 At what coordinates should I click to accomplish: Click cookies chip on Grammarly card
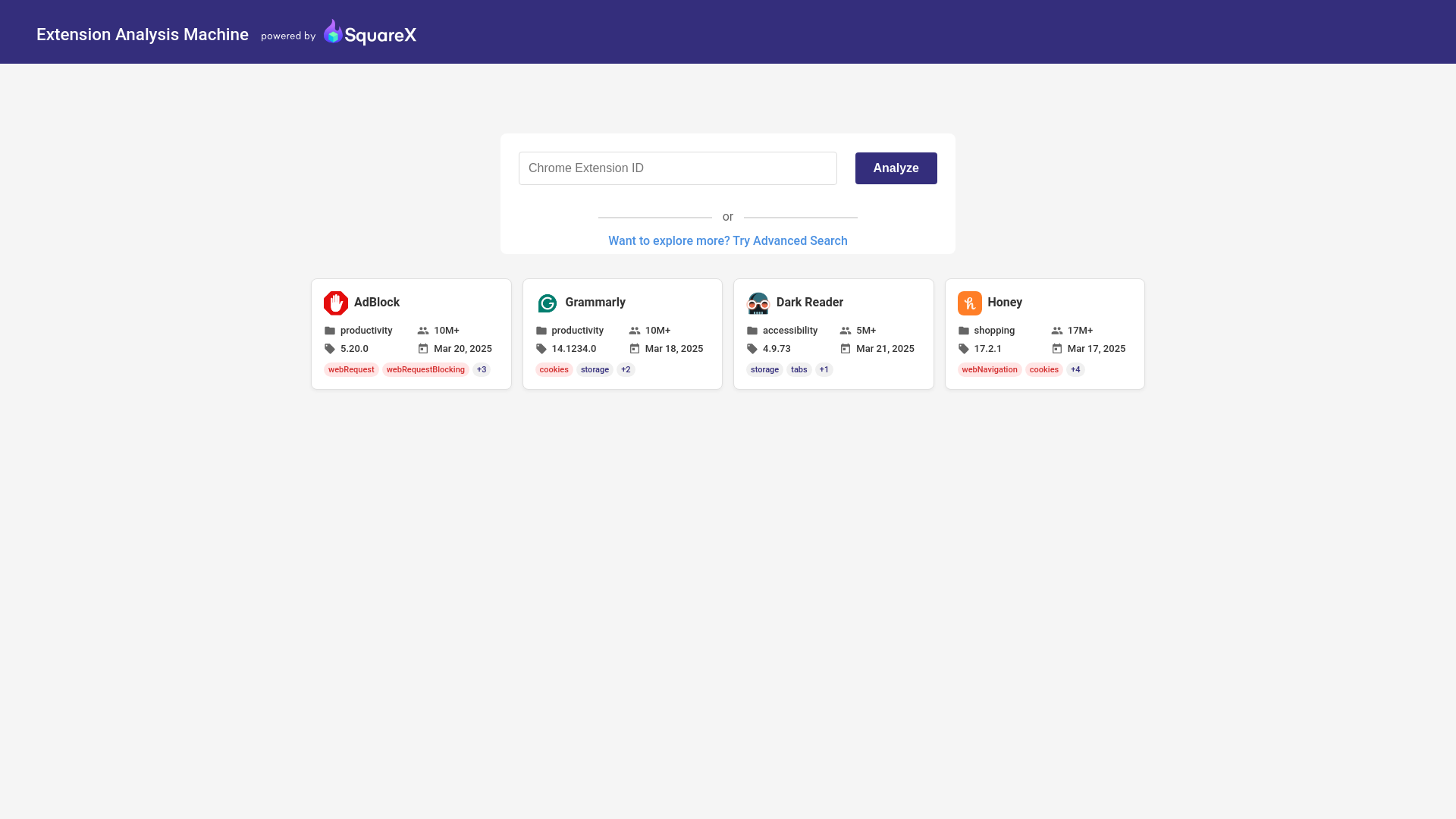coord(554,370)
